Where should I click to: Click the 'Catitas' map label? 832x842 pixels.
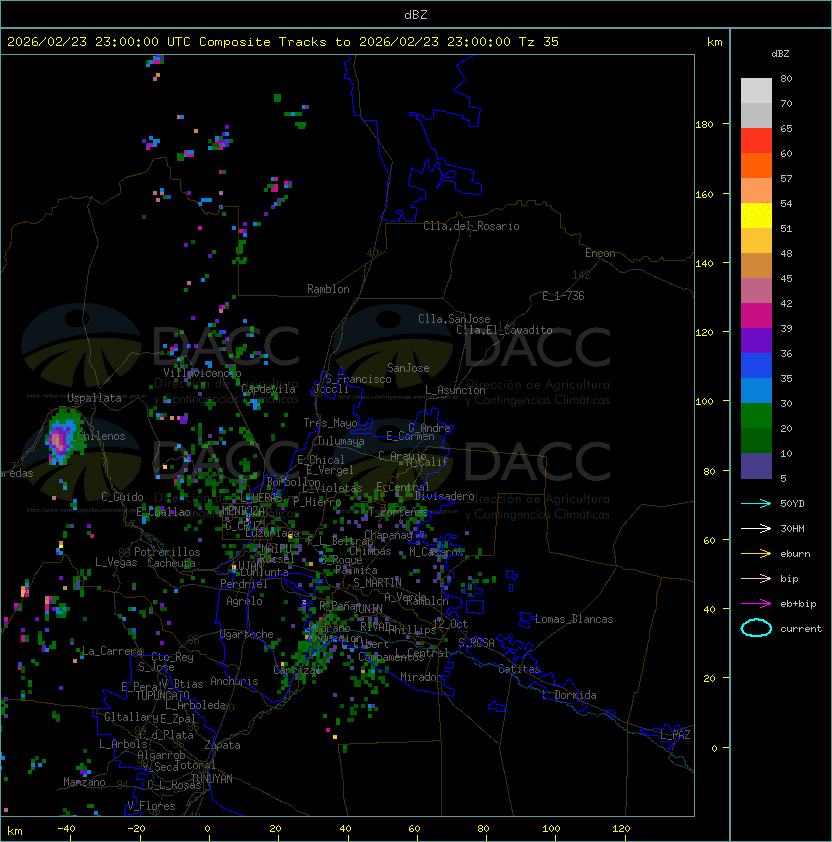point(519,669)
